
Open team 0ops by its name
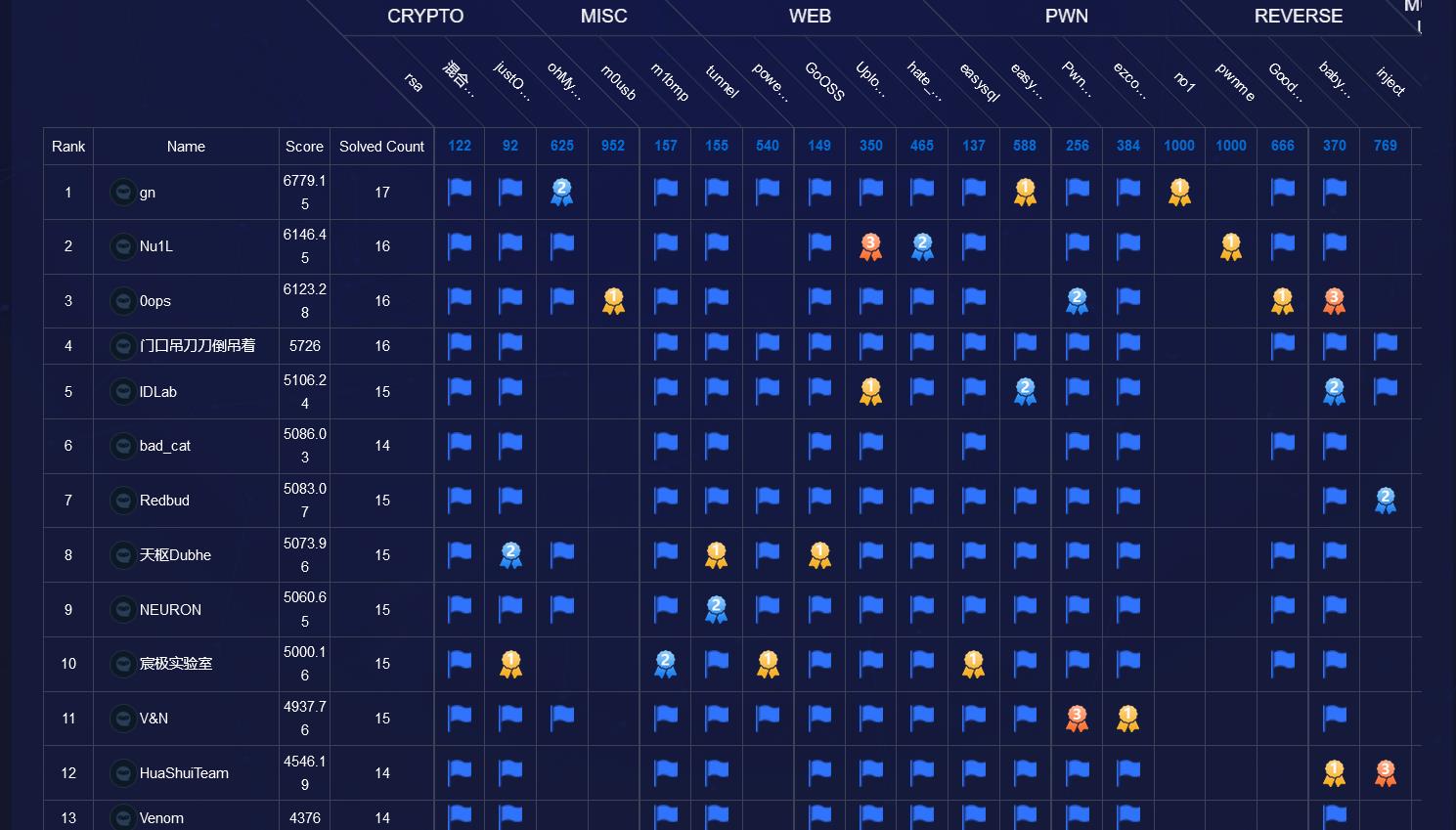click(155, 301)
